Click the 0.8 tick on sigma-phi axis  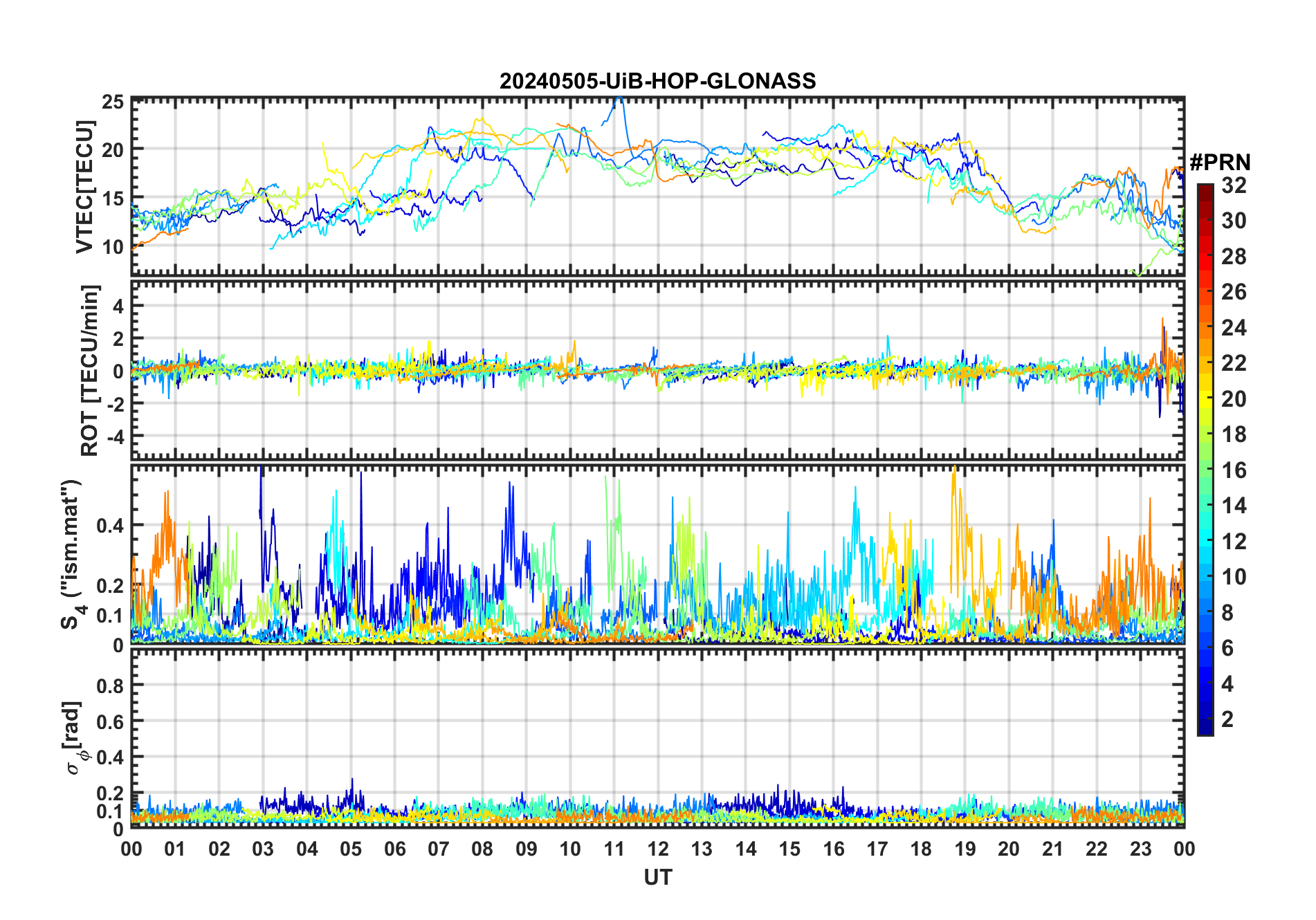(111, 686)
